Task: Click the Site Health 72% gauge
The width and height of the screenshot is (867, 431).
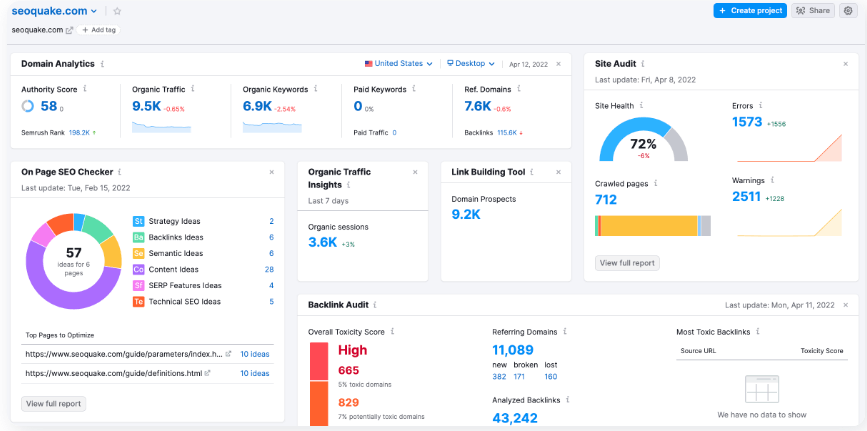Action: coord(644,138)
